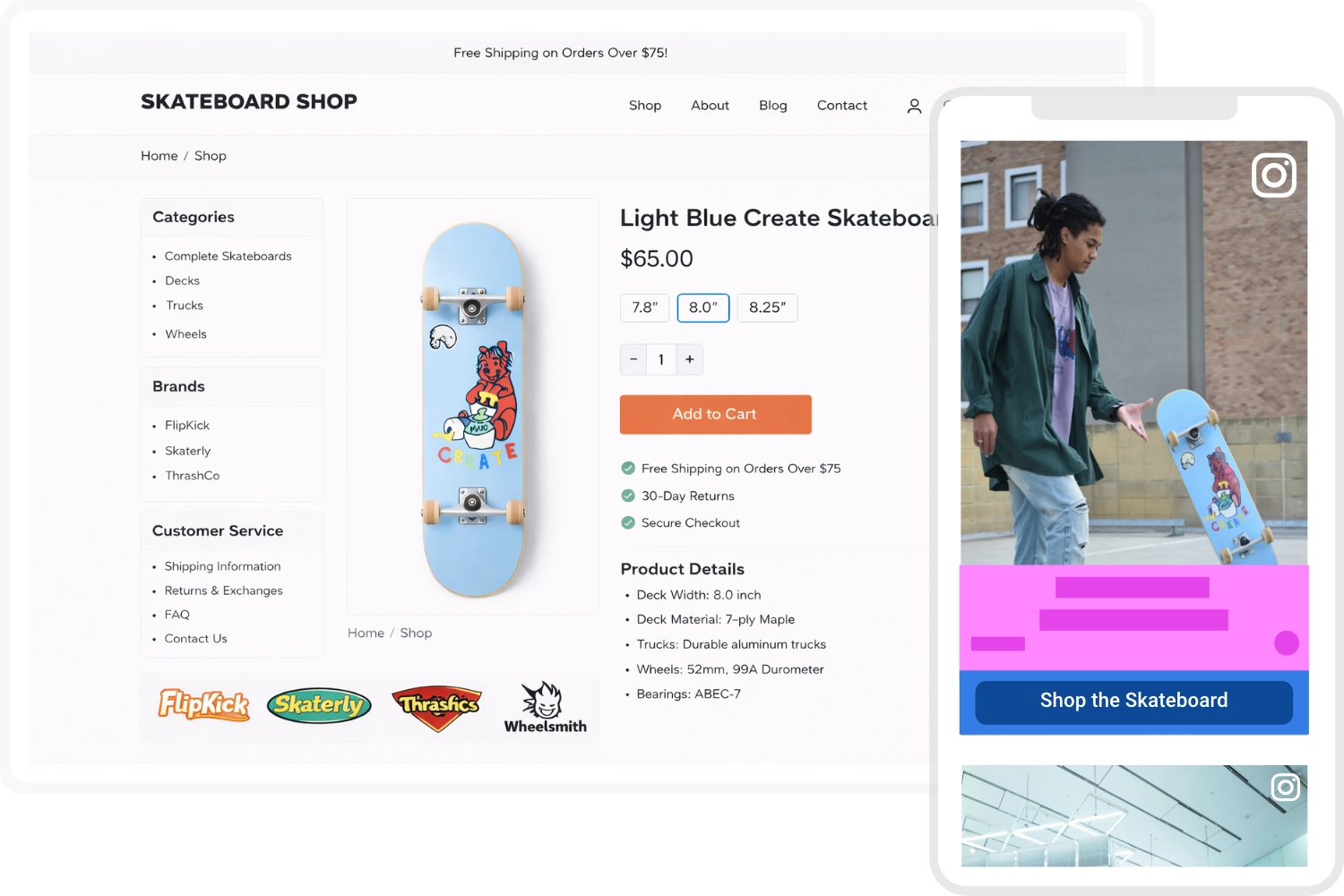Screen dimensions: 1344x896
Task: Tap the round pink dot in the post caption
Action: tap(1286, 643)
